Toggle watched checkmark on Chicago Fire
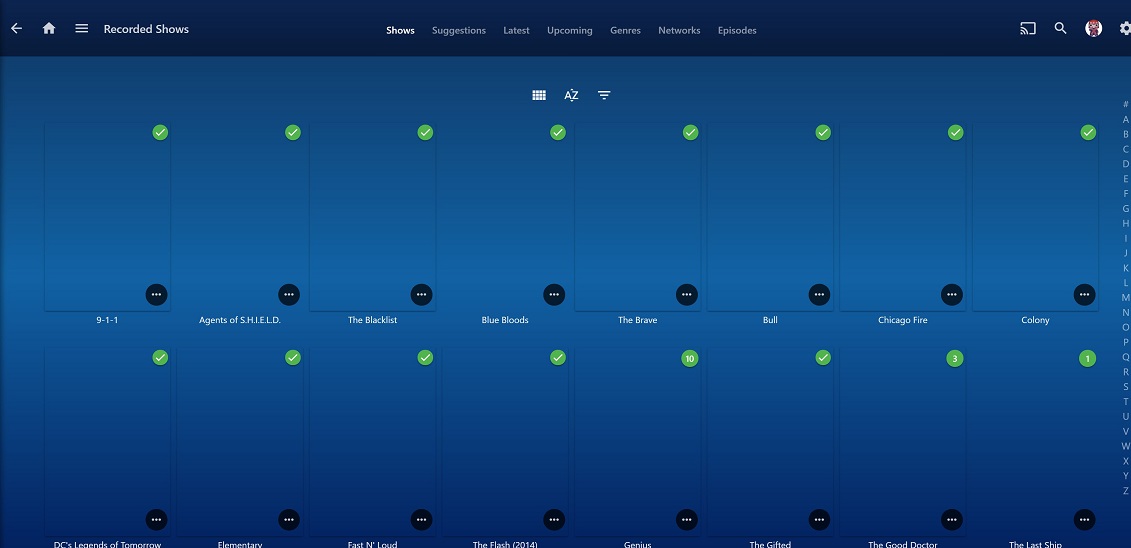The image size is (1131, 548). pos(956,132)
